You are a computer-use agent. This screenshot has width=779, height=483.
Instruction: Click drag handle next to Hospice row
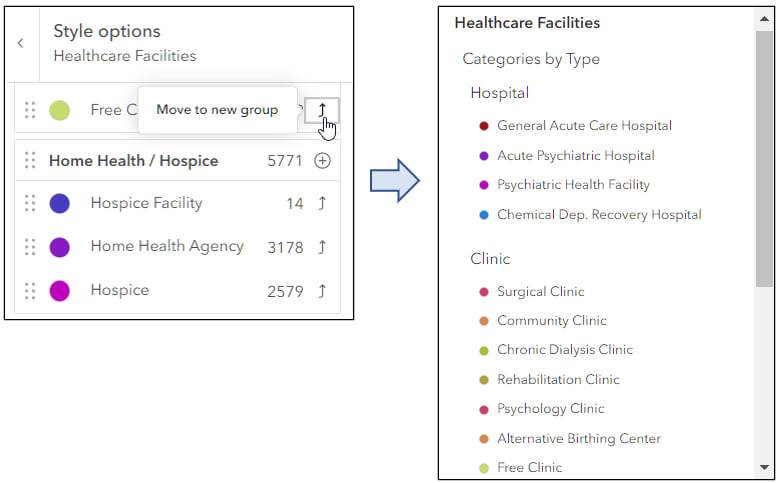30,291
